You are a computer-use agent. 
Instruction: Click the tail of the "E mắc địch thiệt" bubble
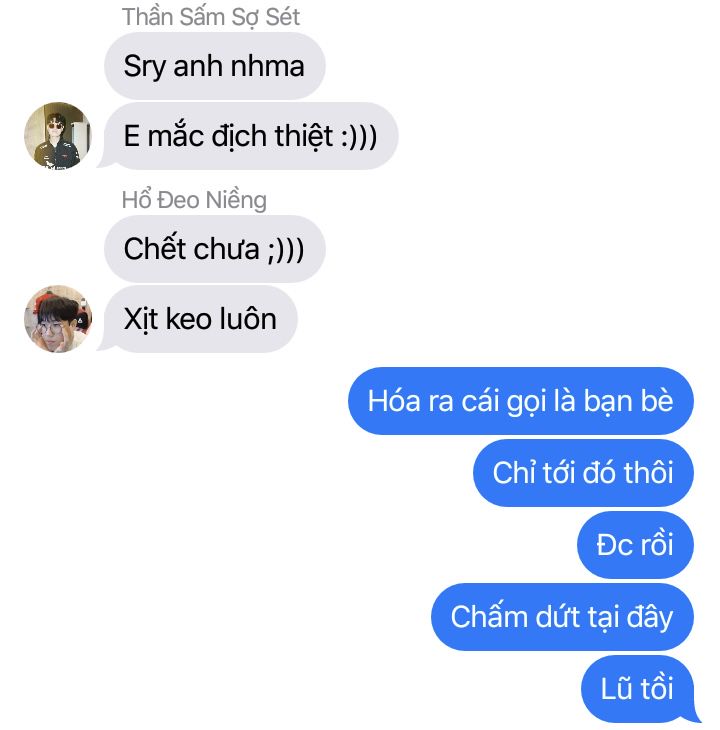(x=105, y=162)
